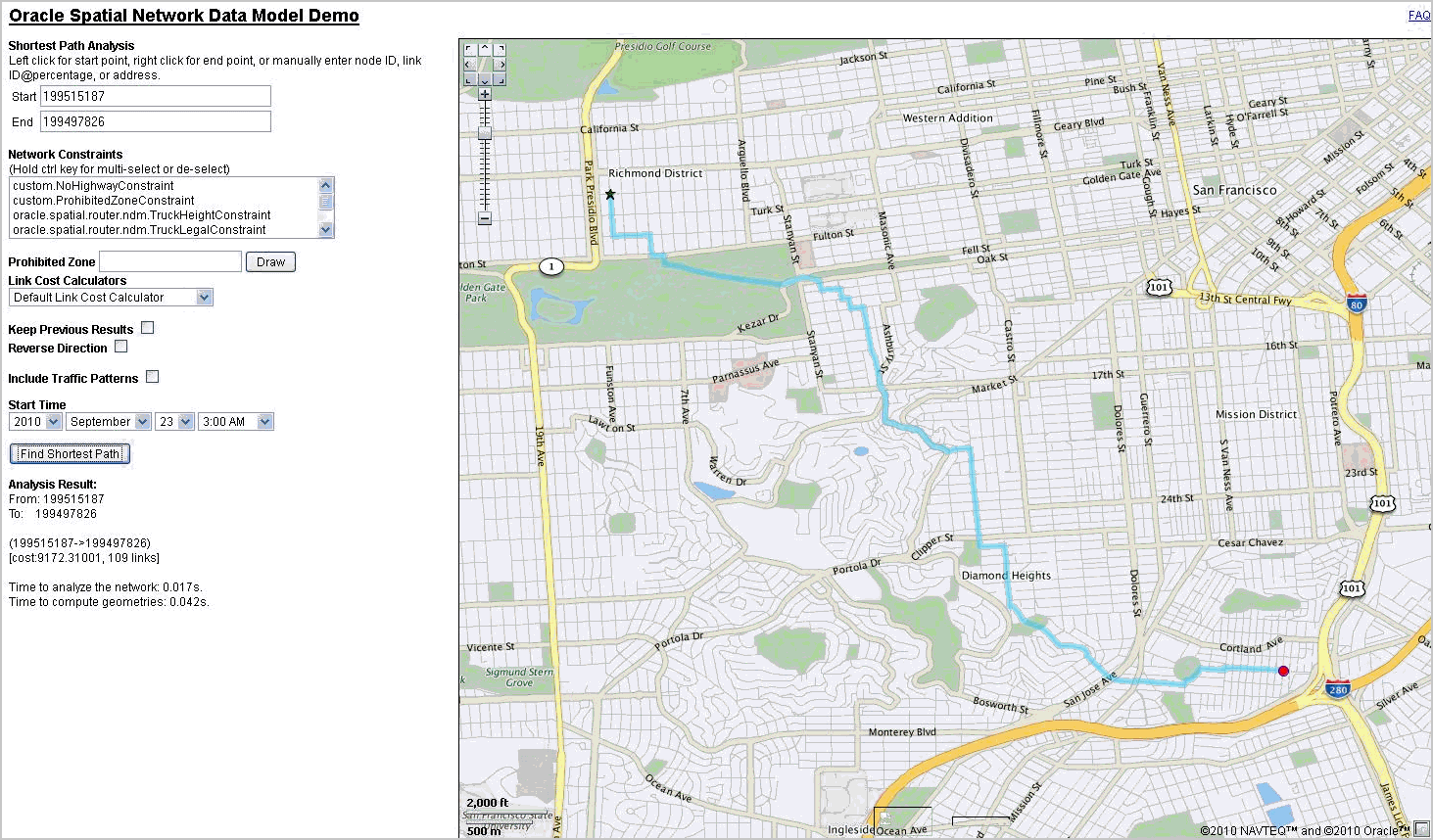Click the "Monterey Blvd" street label
Screen dimensions: 1433x840
pos(902,731)
